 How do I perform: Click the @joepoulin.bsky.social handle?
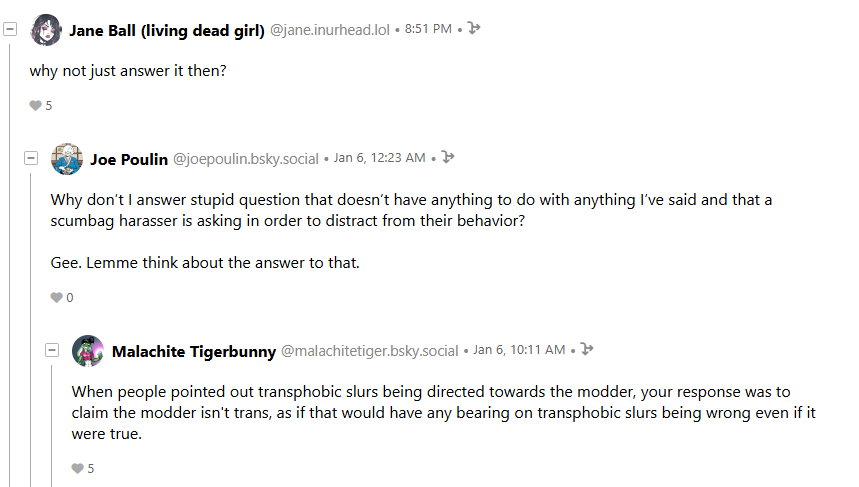246,159
